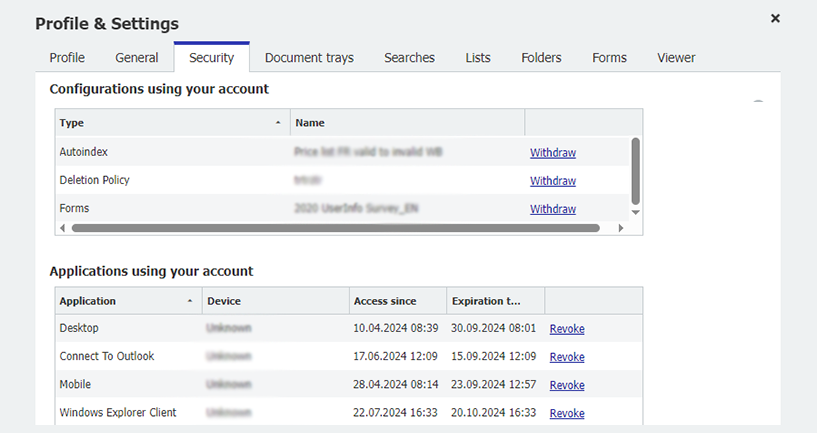Click access date 17.06.2024 12:09

(395, 356)
